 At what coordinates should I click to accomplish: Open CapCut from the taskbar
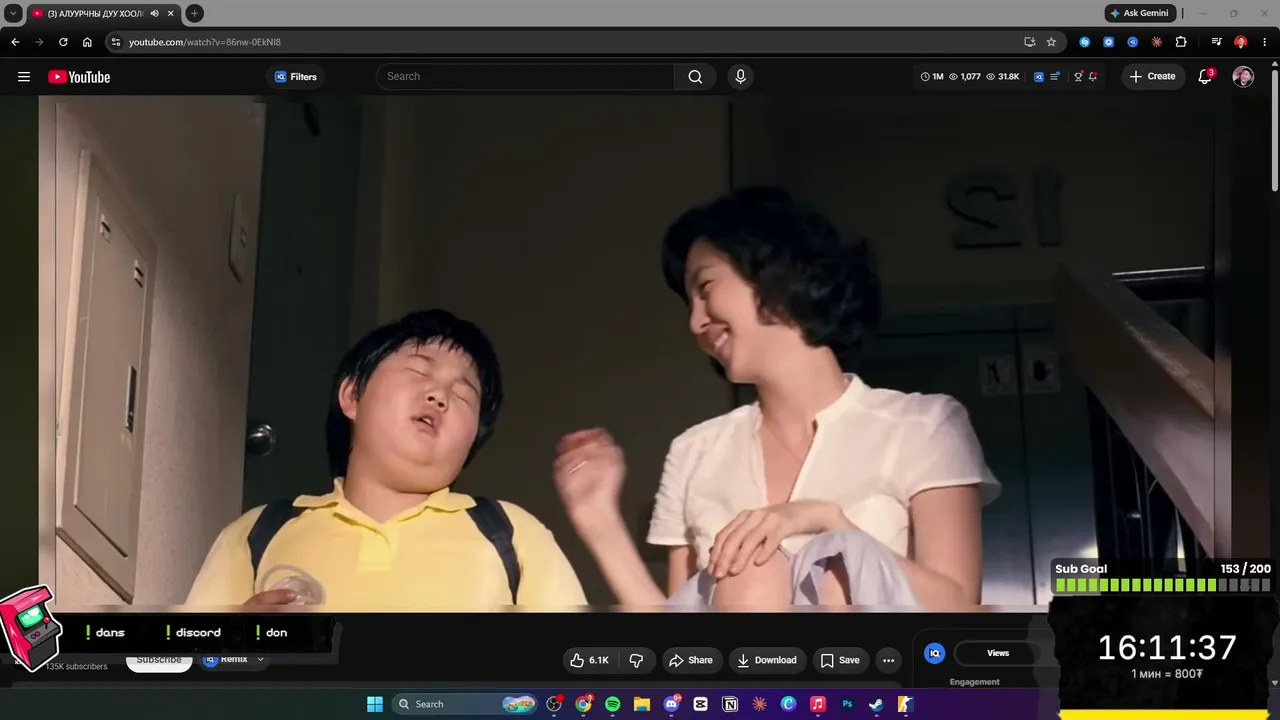pos(701,704)
